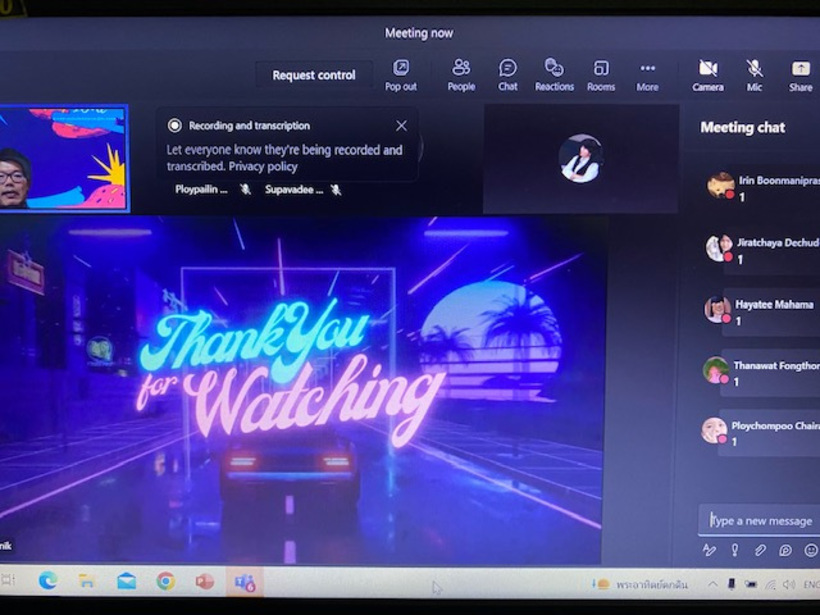Open the emoji picker in chat
This screenshot has height=615, width=820.
pos(810,550)
